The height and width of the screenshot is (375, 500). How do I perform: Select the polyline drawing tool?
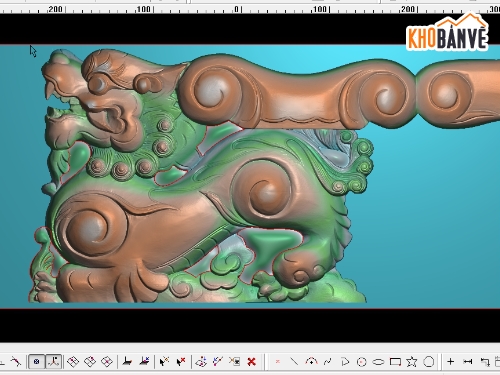(345, 362)
